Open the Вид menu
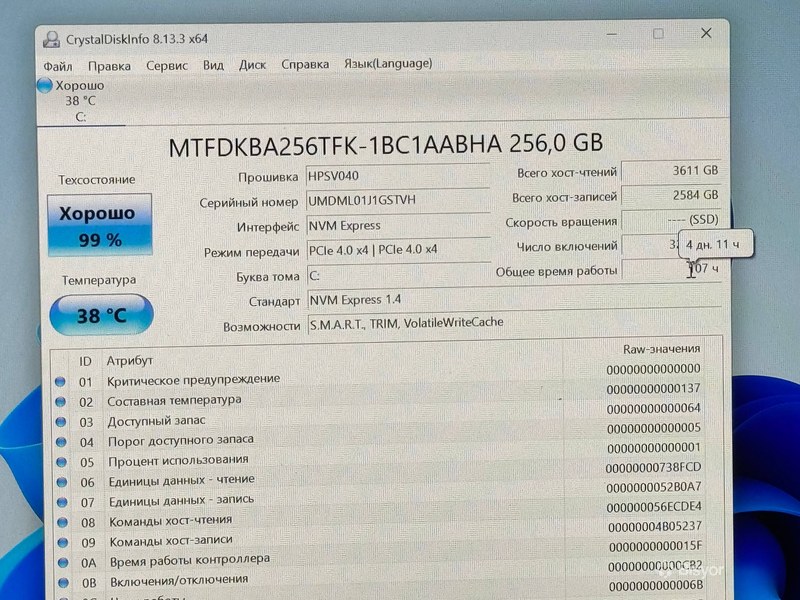Screen dimensions: 800x600 tap(213, 65)
